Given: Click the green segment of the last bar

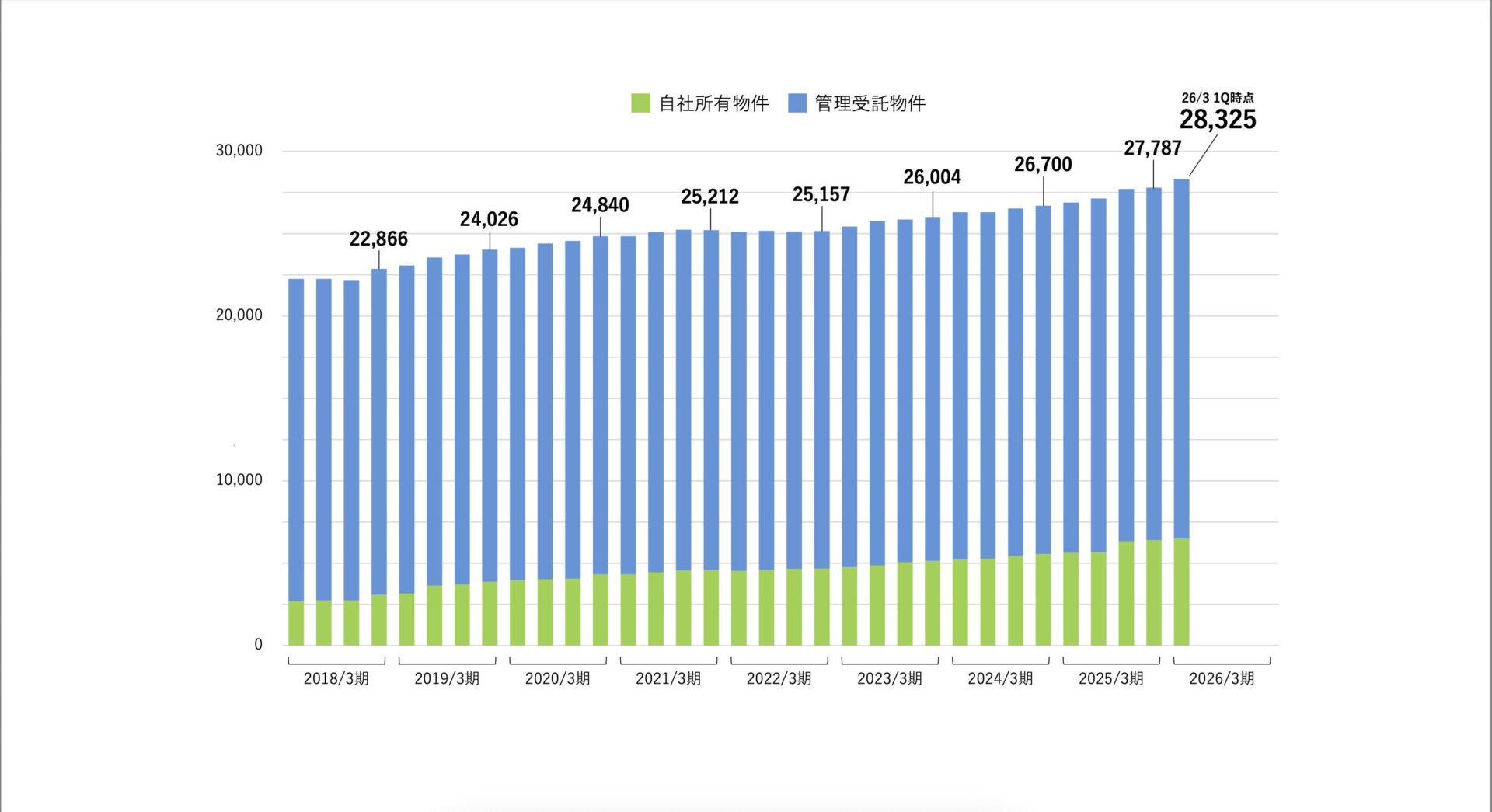Looking at the screenshot, I should coord(1181,592).
